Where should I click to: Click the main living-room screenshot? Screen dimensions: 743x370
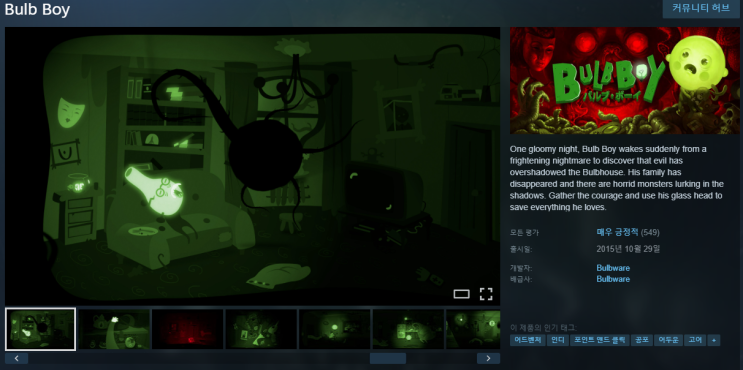click(x=253, y=166)
